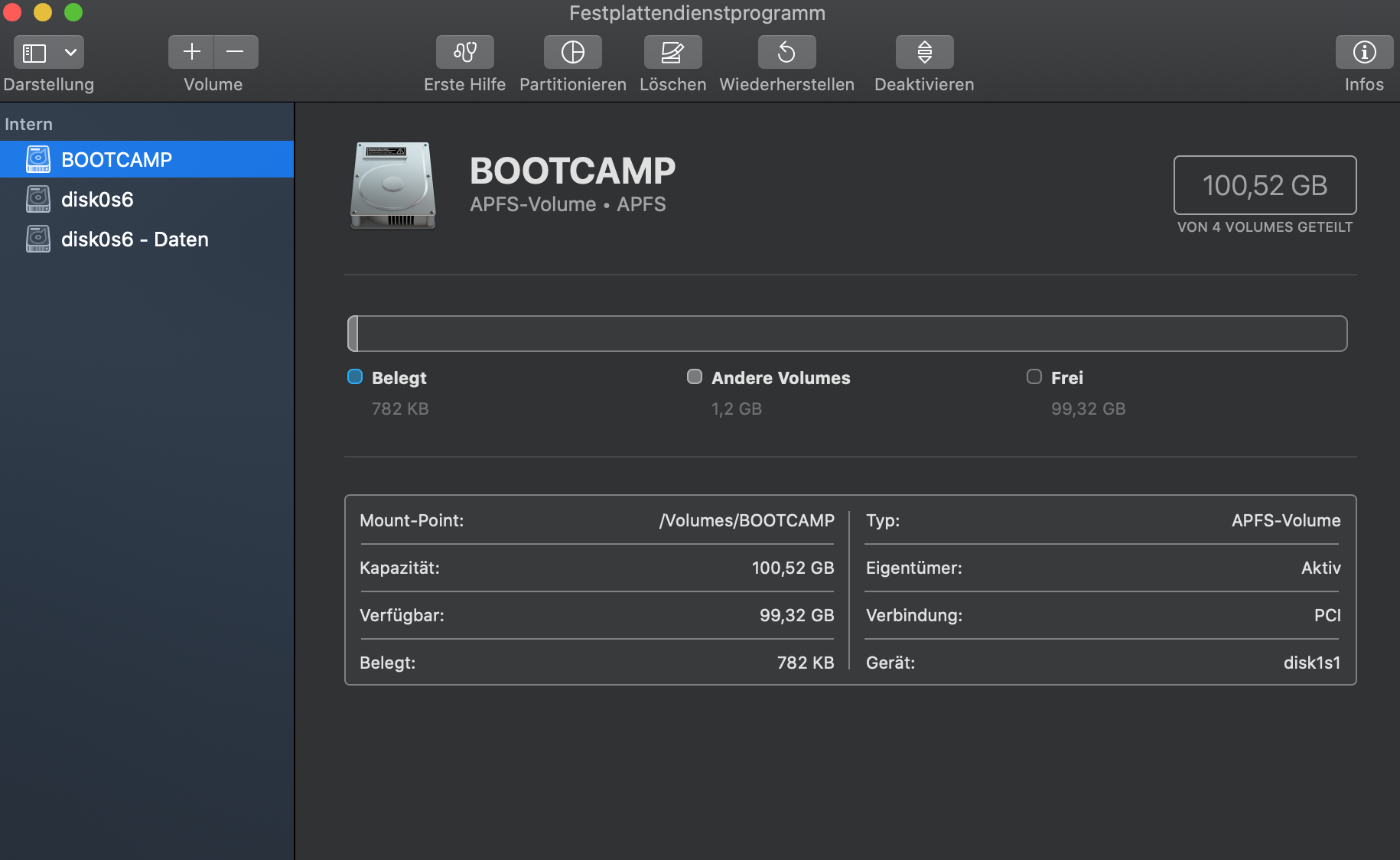
Task: Select disk0s6 volume in sidebar
Action: click(97, 200)
